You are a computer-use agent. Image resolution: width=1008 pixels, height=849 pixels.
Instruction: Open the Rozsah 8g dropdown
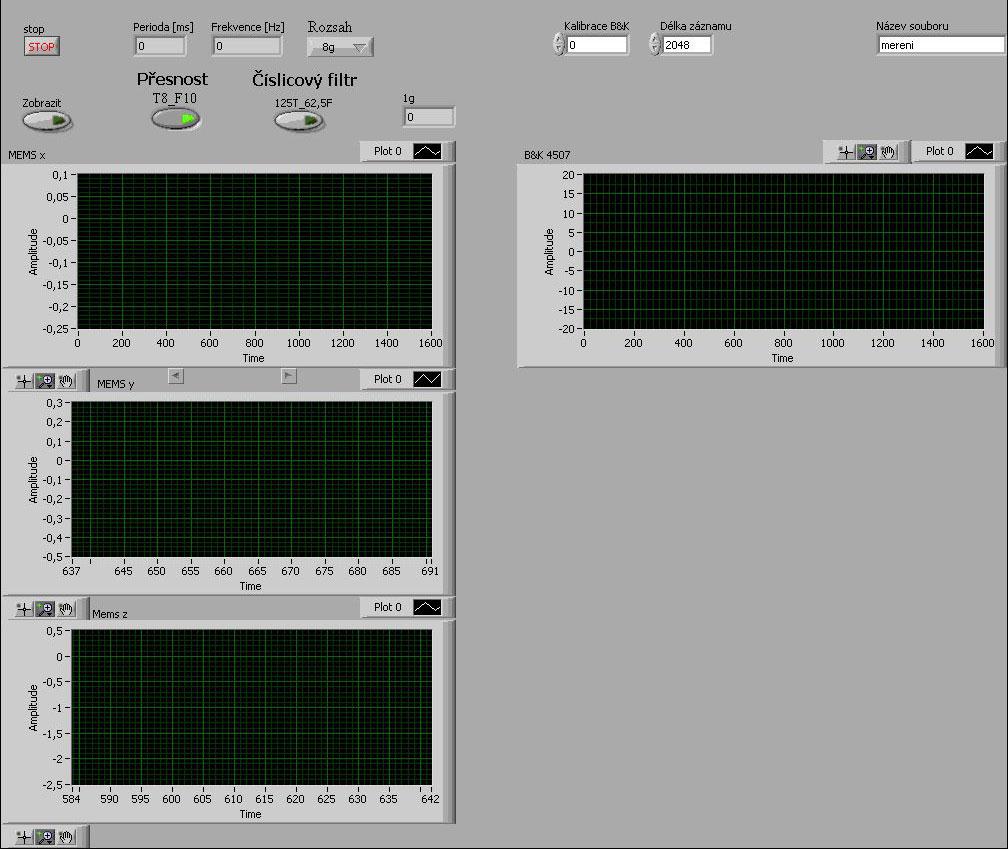(x=340, y=47)
